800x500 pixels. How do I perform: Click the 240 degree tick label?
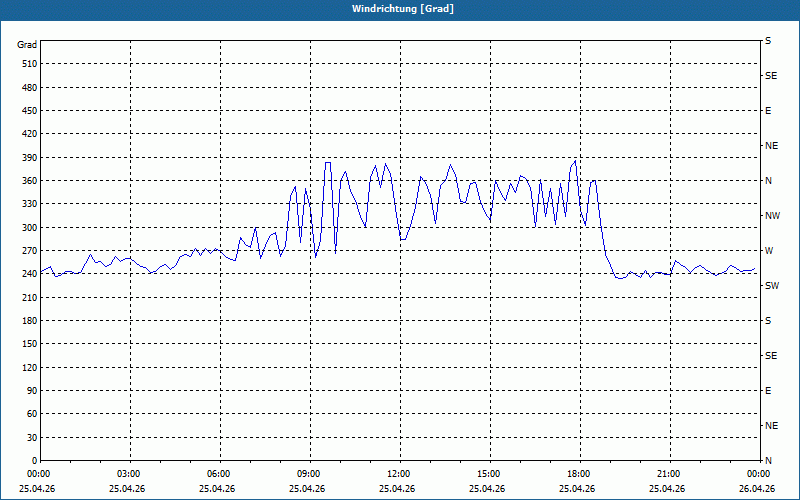click(x=30, y=274)
